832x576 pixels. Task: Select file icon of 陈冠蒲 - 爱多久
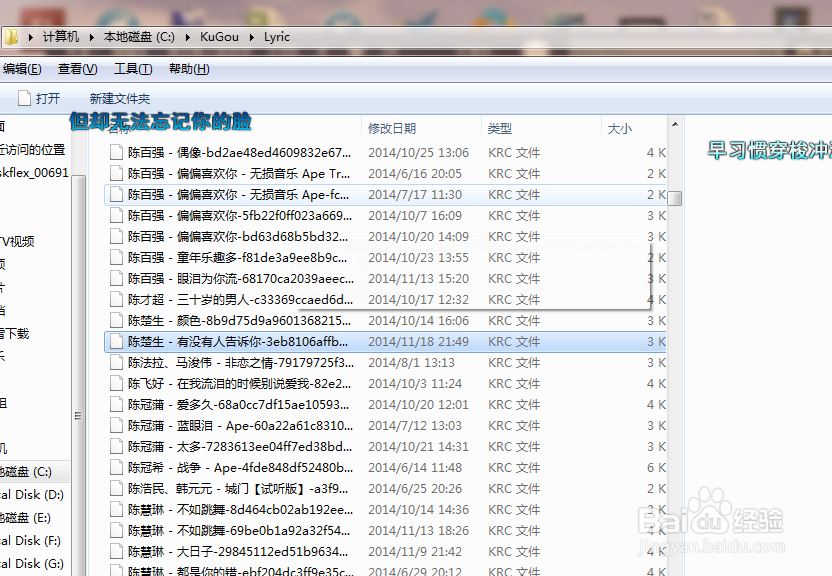point(116,405)
